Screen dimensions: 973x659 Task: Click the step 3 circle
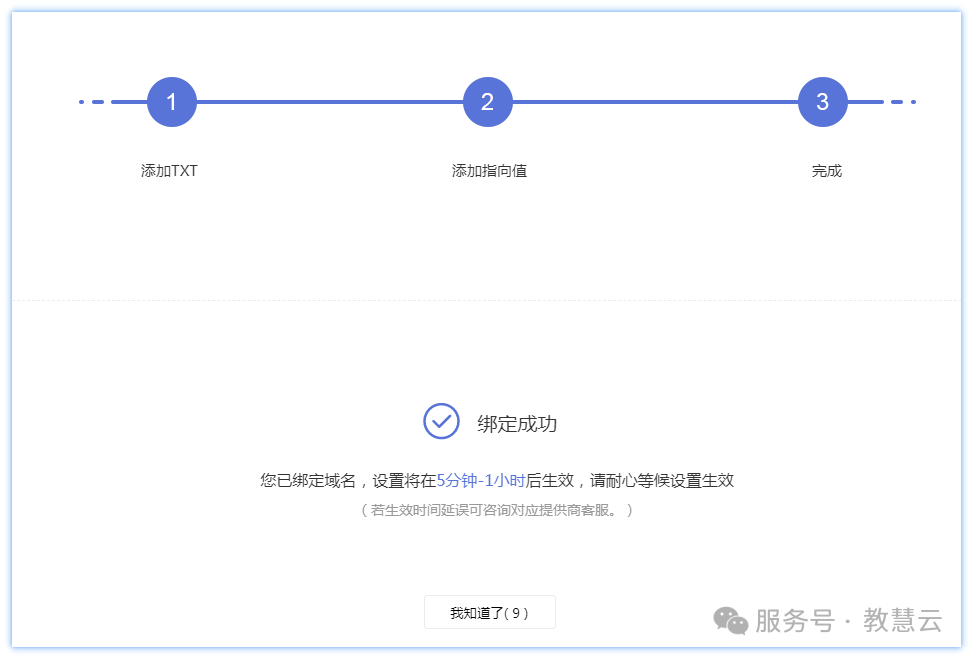coord(822,102)
